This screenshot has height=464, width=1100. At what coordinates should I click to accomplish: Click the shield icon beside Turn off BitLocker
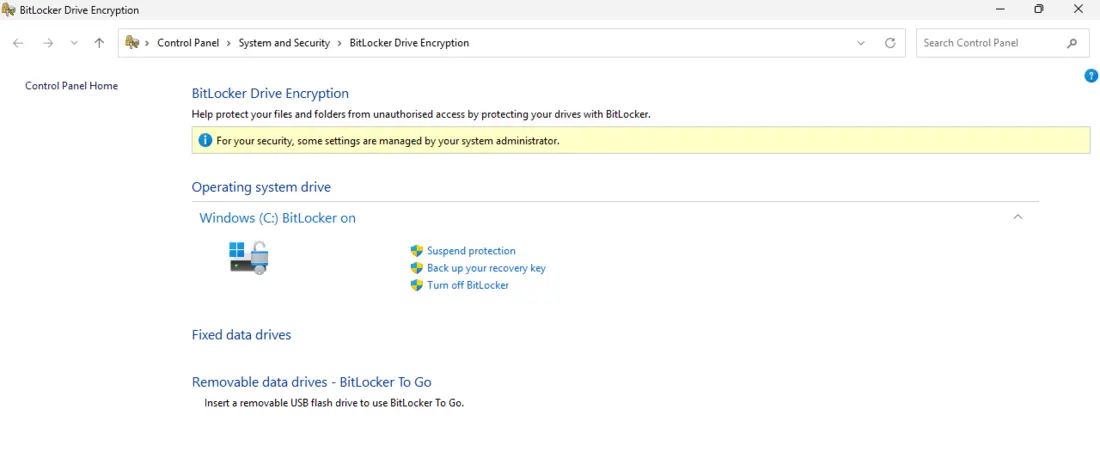(417, 285)
